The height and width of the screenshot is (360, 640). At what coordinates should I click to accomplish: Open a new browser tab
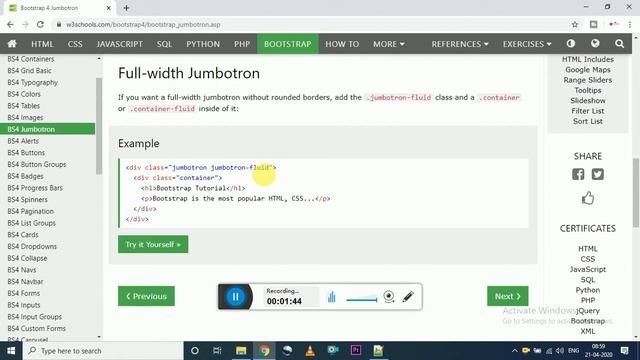click(127, 8)
